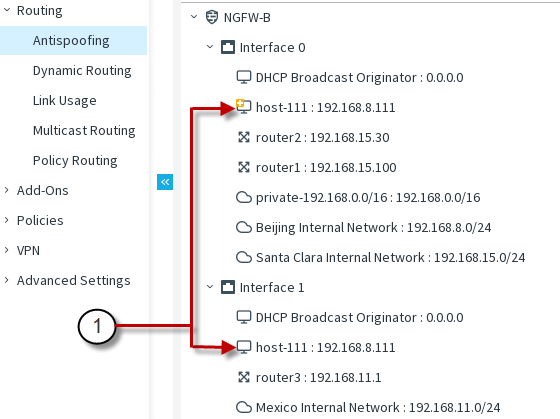Viewport: 560px width, 419px height.
Task: Select private-192.168.0.0/16 network entry
Action: [x=358, y=197]
